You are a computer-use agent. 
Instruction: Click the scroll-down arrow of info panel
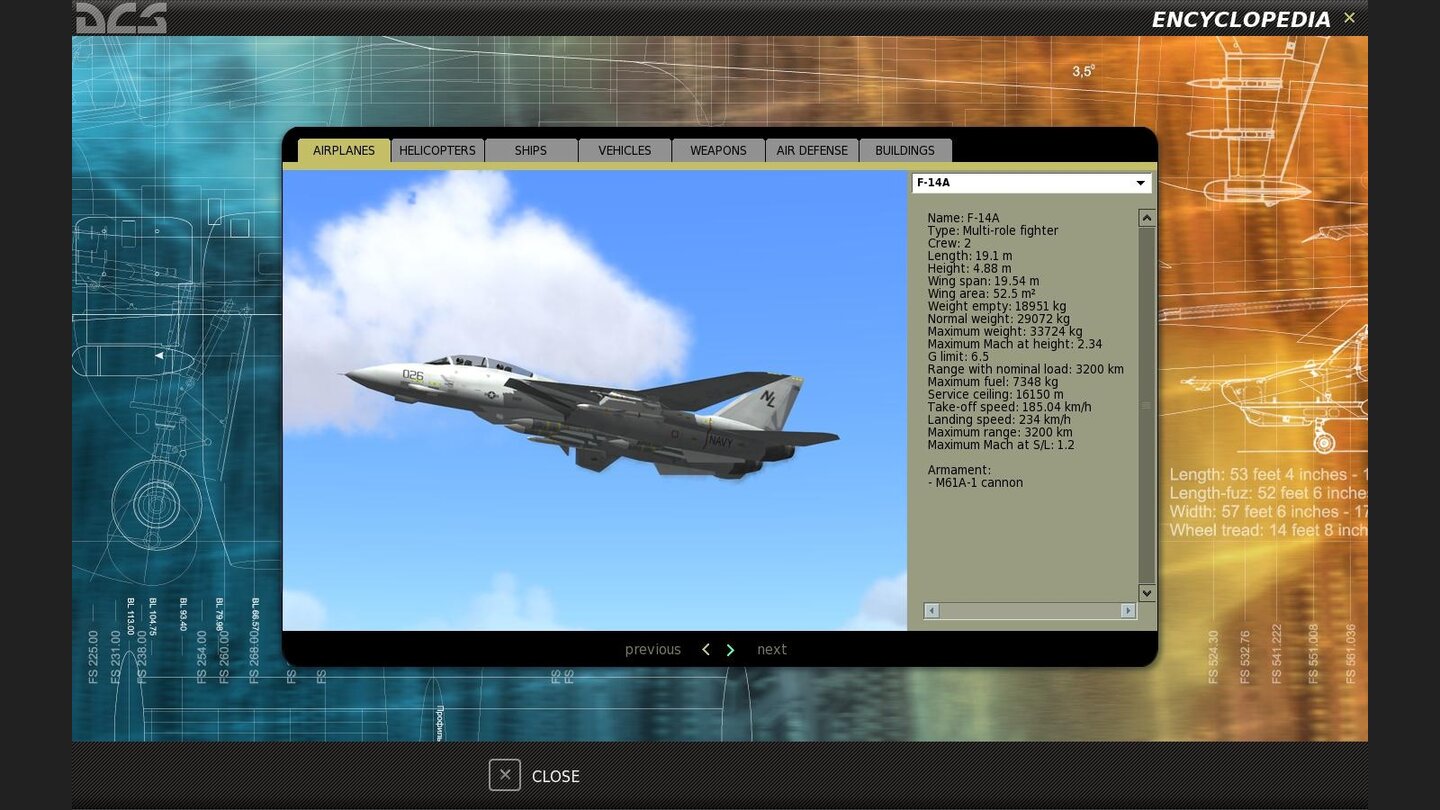click(x=1147, y=593)
